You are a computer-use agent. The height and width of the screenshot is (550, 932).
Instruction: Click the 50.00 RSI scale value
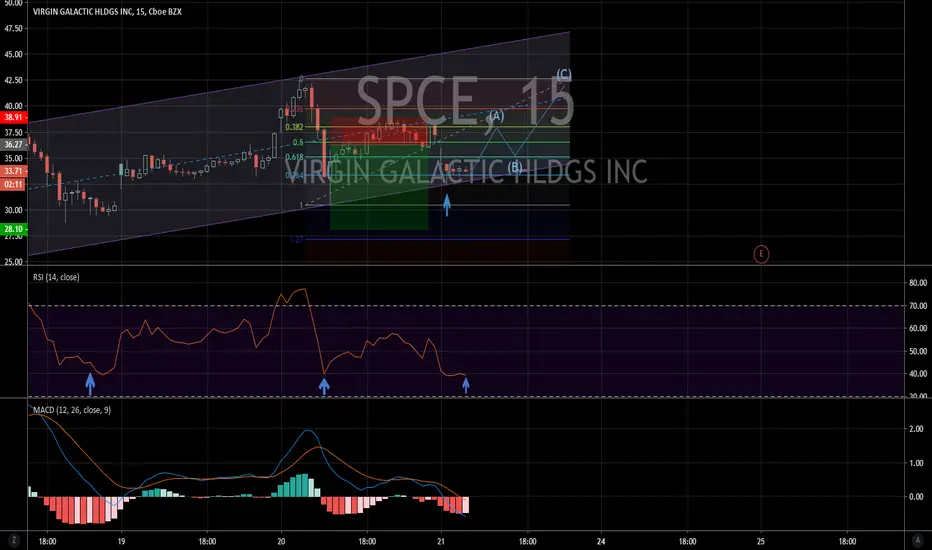point(918,351)
